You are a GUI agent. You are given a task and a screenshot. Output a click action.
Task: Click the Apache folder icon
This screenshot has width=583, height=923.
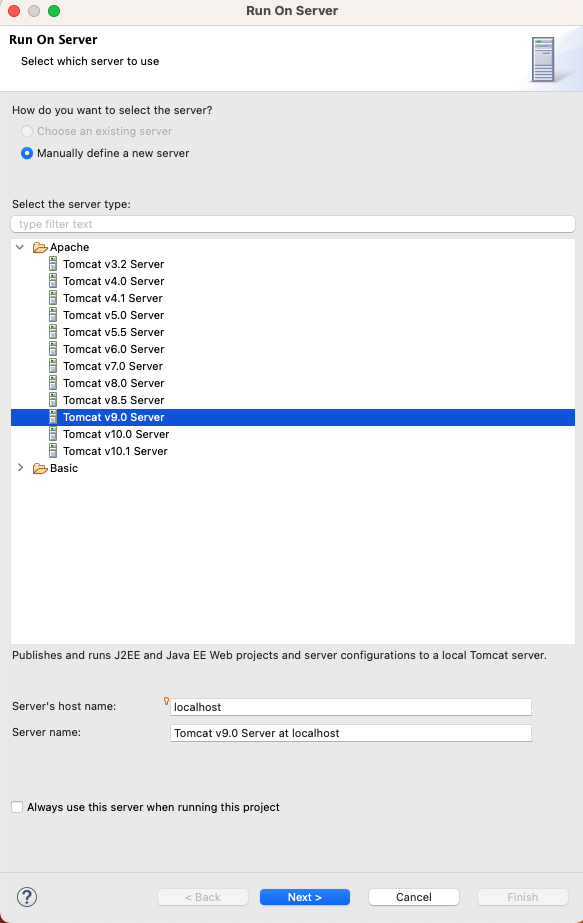[x=40, y=248]
